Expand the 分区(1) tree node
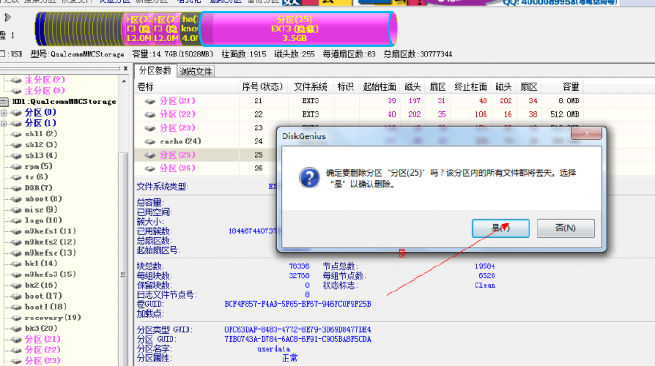655x366 pixels. click(x=4, y=123)
